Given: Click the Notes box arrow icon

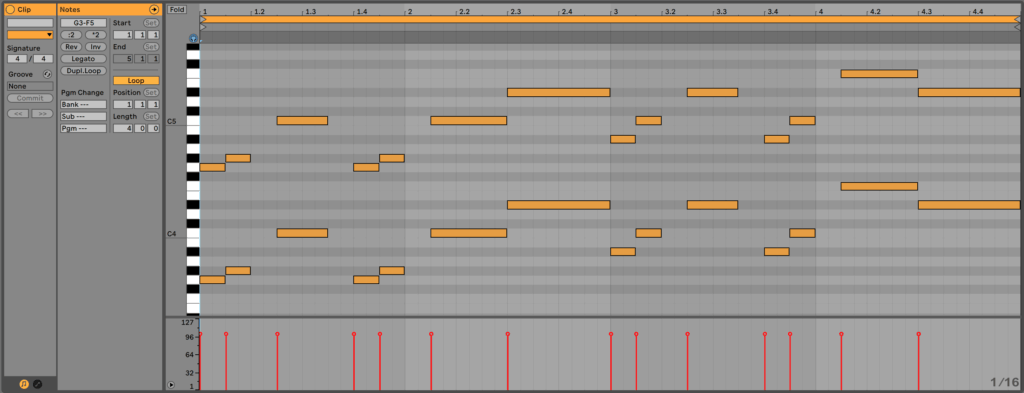Looking at the screenshot, I should (x=153, y=10).
